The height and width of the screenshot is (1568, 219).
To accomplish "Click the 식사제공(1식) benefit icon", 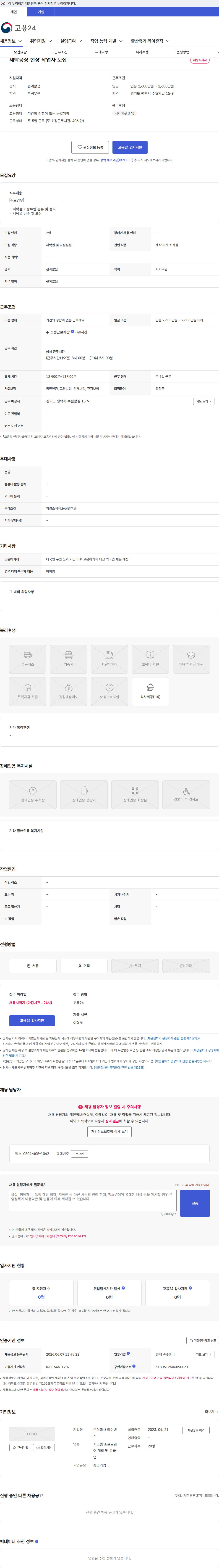I will [x=150, y=691].
